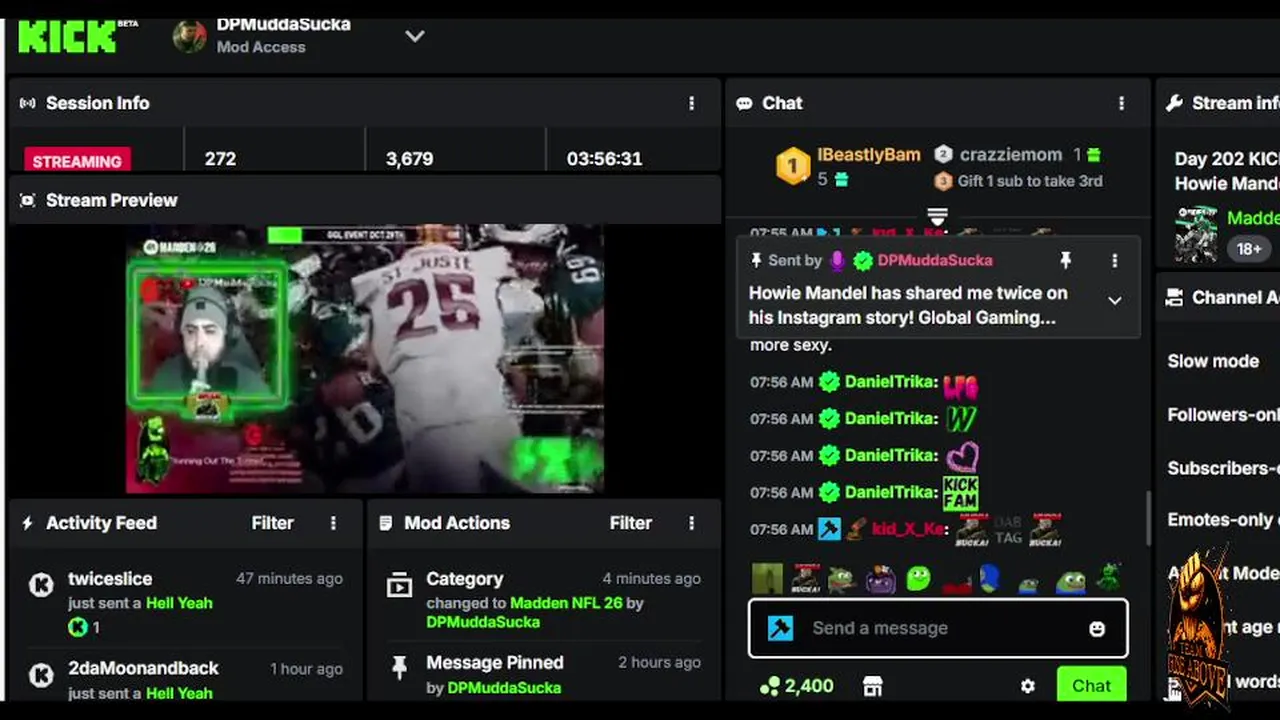1280x720 pixels.
Task: Select the 272 viewer count
Action: point(220,159)
